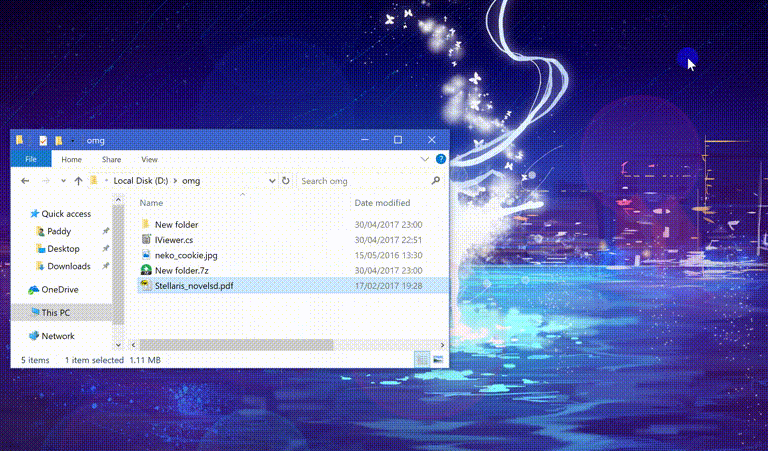The image size is (768, 451).
Task: Open Desktop in the navigation pane
Action: [x=58, y=249]
